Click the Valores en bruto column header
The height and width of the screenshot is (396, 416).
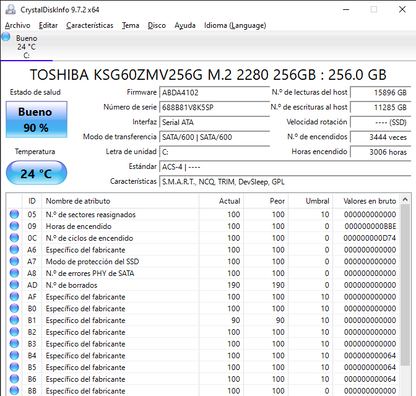tap(366, 201)
